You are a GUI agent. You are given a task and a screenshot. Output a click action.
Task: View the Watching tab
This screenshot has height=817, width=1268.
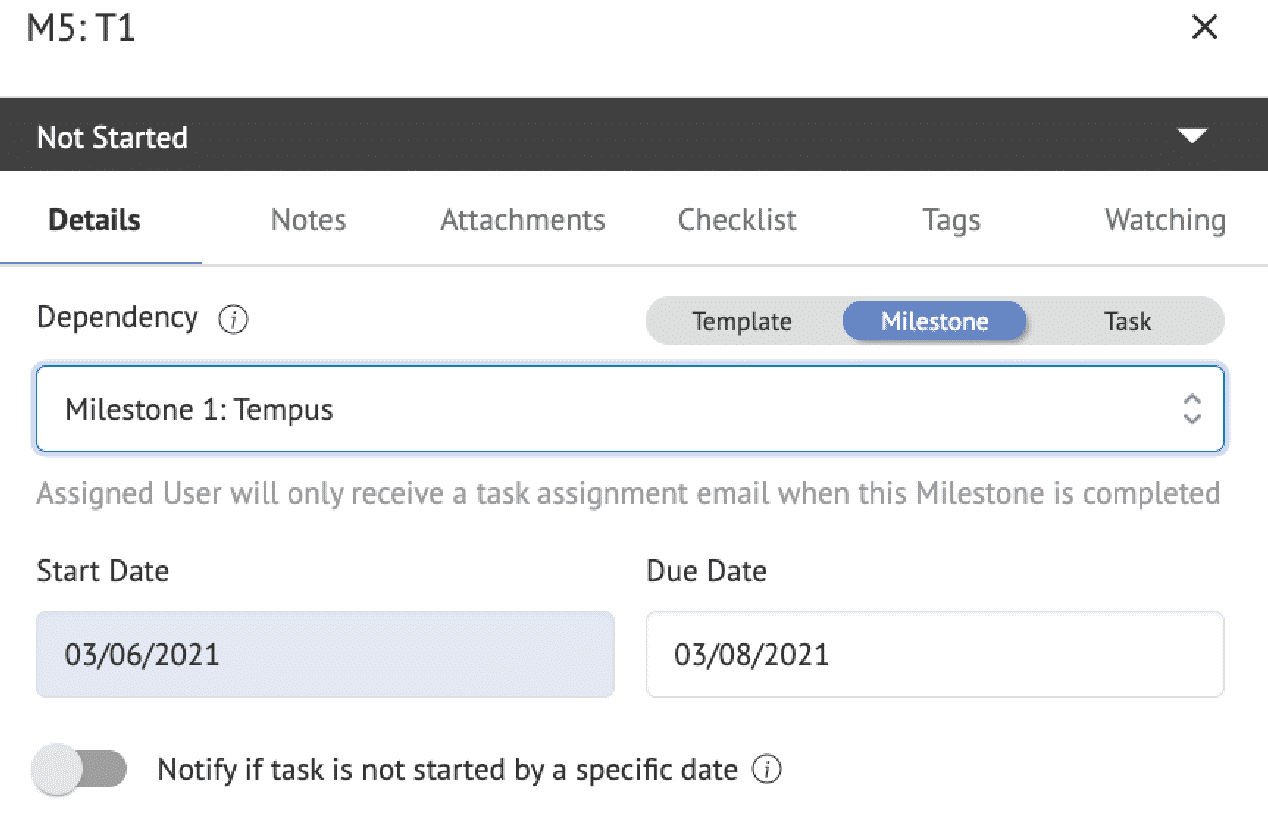(x=1165, y=220)
